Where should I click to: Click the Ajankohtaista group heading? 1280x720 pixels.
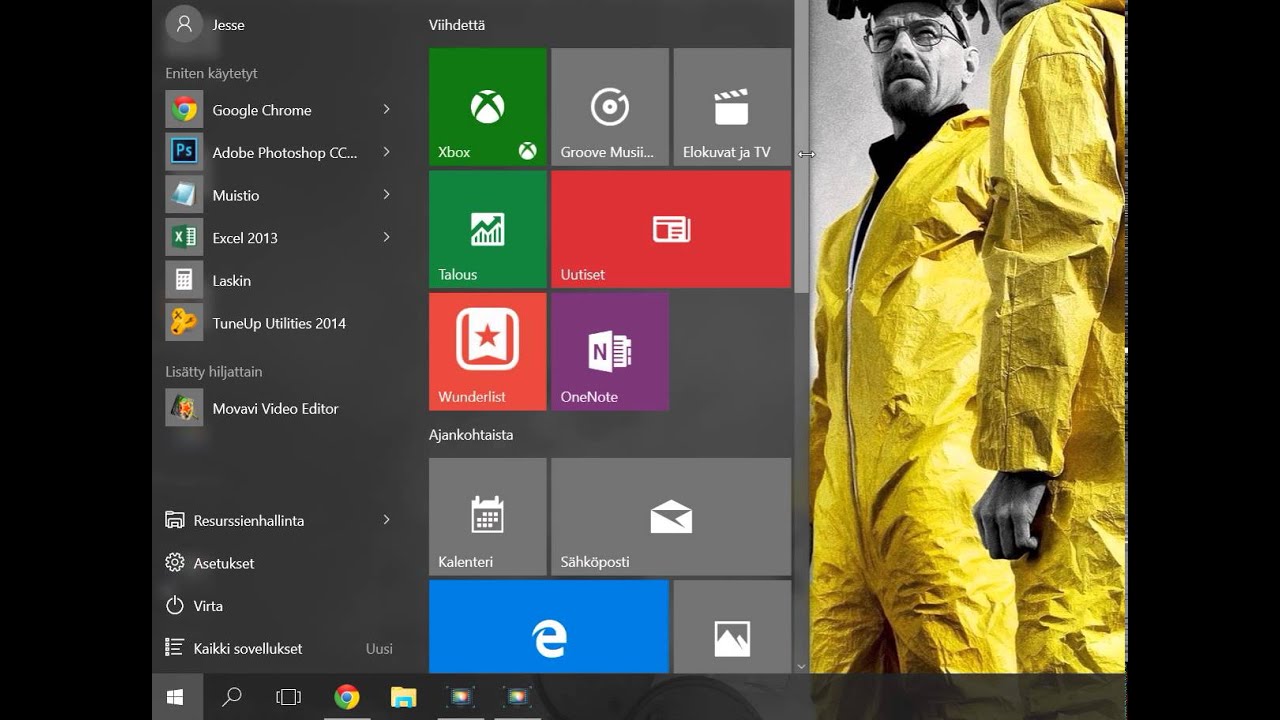471,435
